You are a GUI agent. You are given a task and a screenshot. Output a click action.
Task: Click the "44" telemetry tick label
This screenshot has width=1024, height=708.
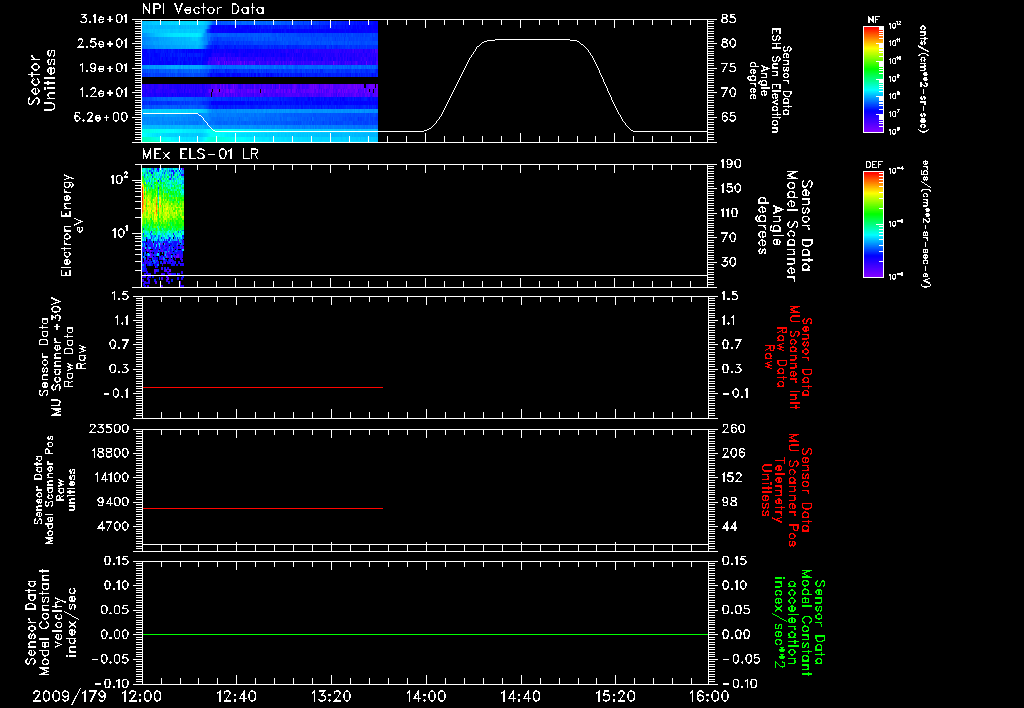[x=729, y=526]
